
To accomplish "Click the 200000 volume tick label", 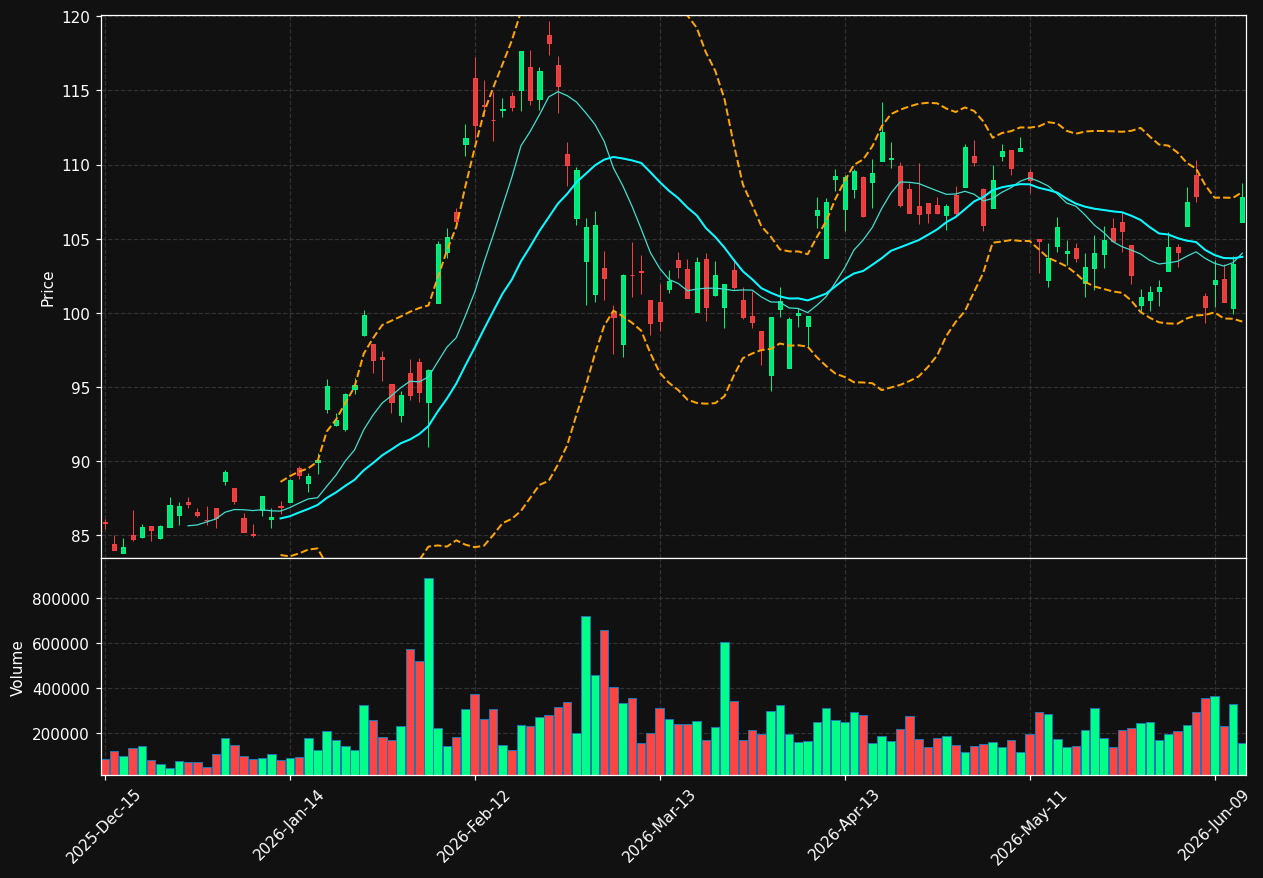I will coord(63,734).
